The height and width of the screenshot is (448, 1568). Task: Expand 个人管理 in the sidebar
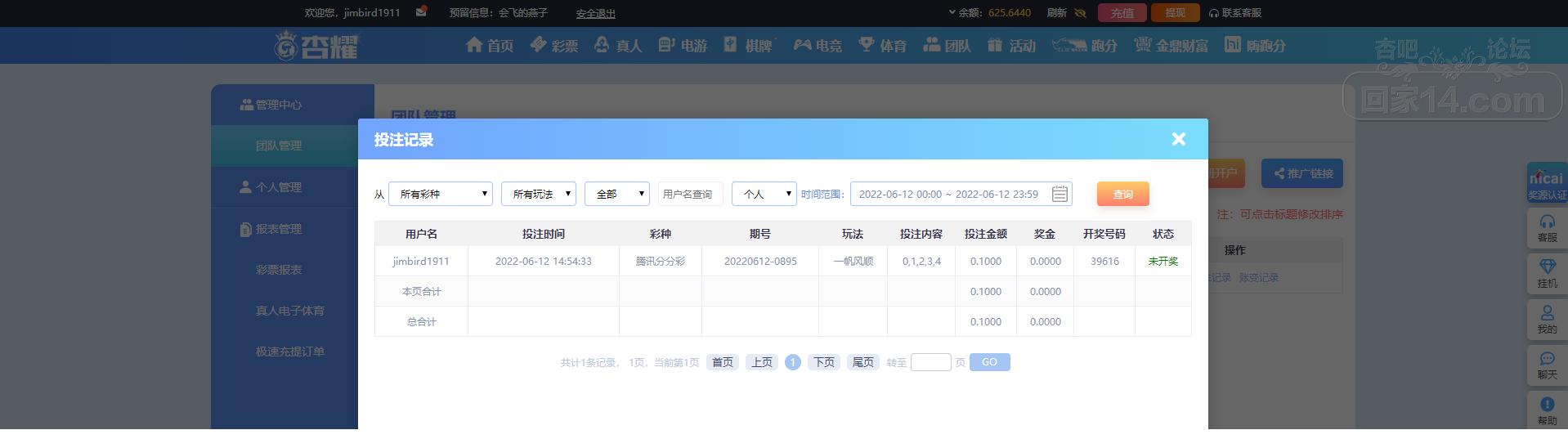(293, 187)
